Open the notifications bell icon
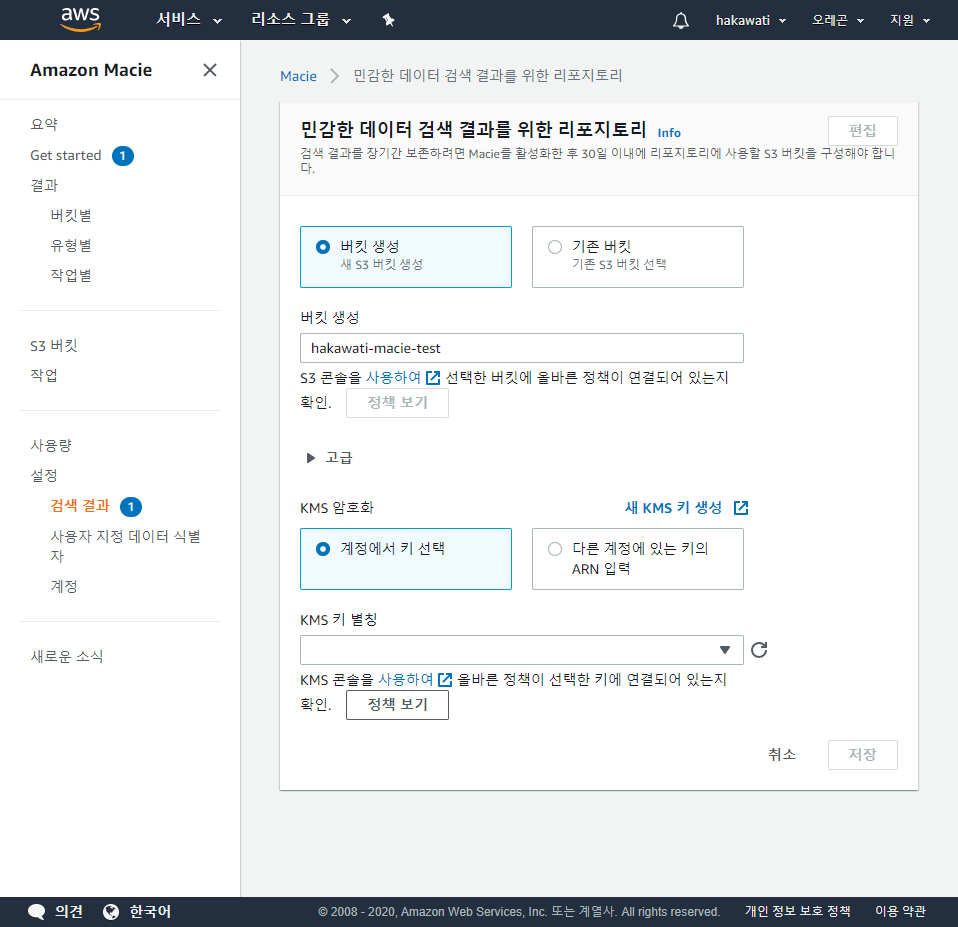 (x=681, y=20)
